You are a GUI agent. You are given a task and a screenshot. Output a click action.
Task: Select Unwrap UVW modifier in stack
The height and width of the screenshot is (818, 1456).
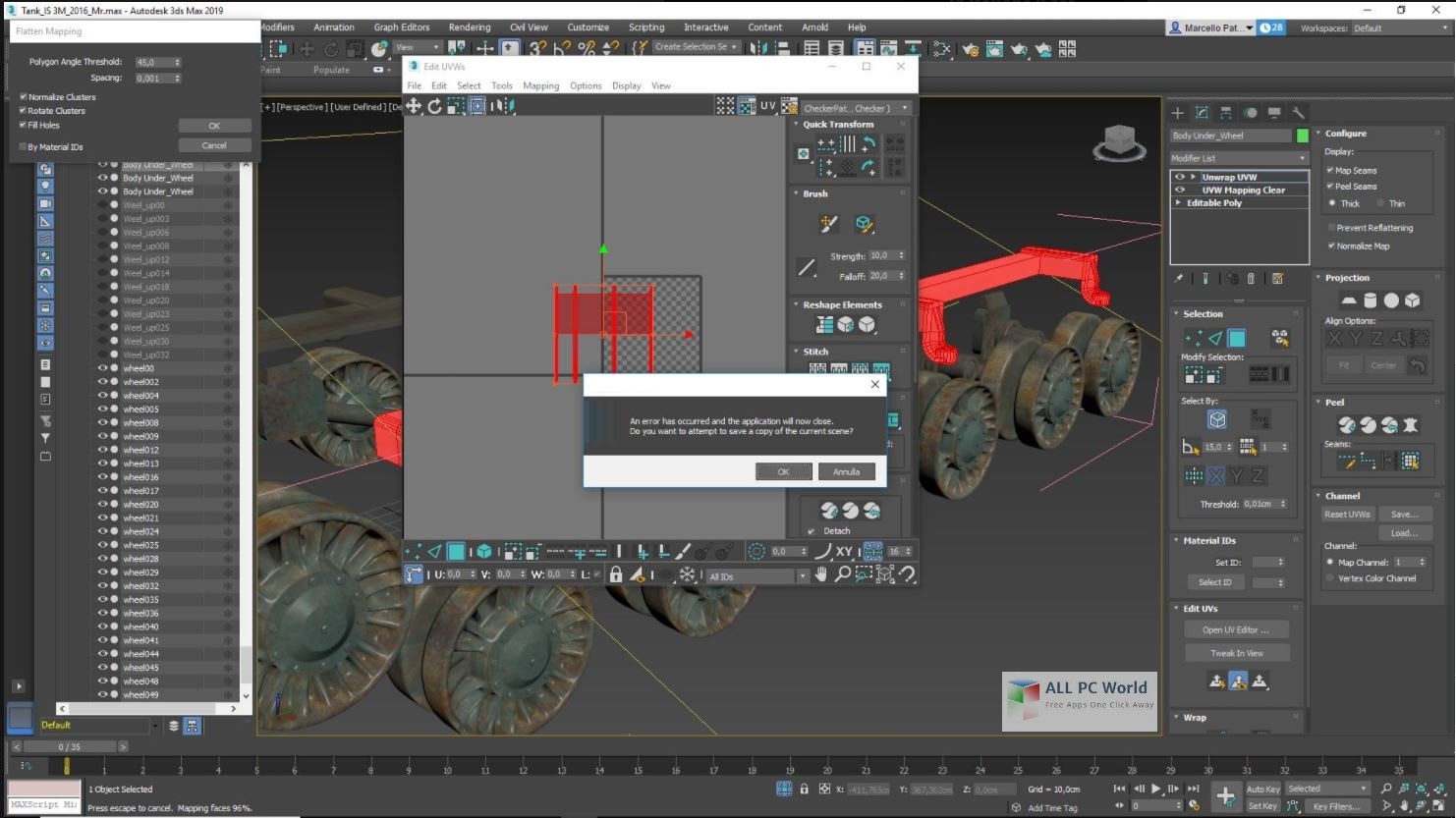(x=1229, y=178)
